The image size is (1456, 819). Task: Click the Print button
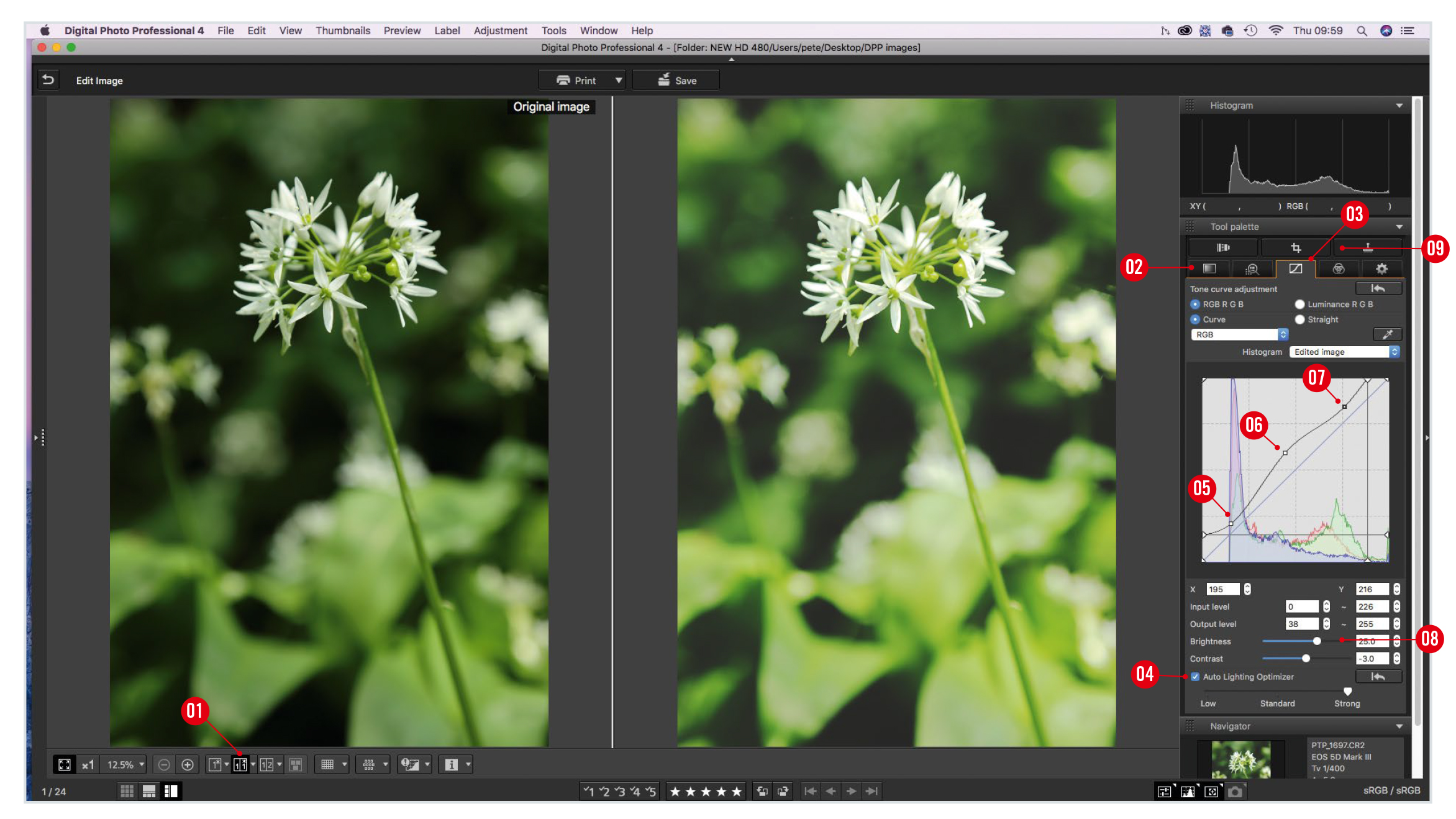pyautogui.click(x=576, y=80)
